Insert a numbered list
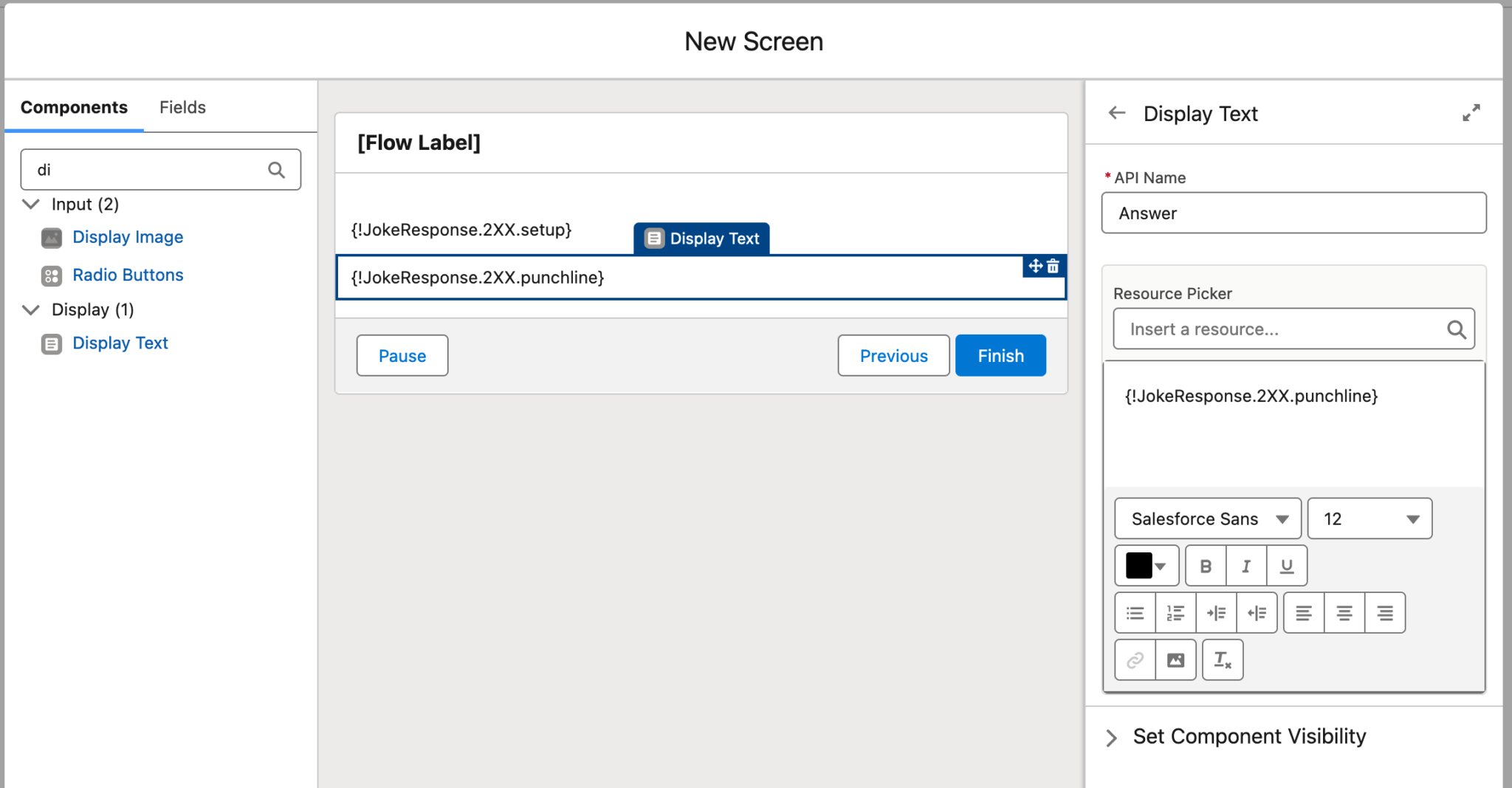The height and width of the screenshot is (788, 1512). [1175, 612]
